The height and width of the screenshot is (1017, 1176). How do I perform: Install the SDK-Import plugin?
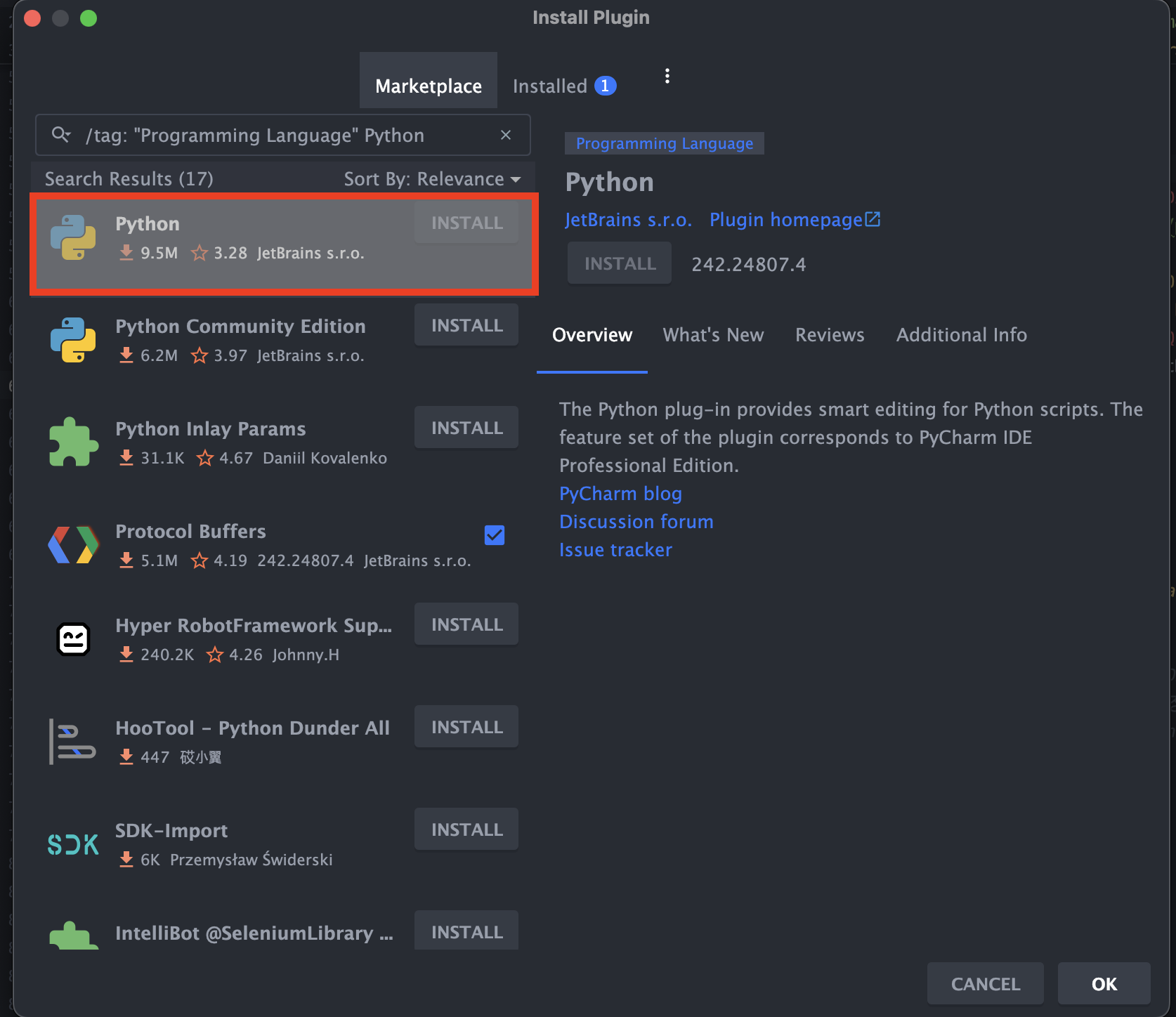click(x=466, y=829)
